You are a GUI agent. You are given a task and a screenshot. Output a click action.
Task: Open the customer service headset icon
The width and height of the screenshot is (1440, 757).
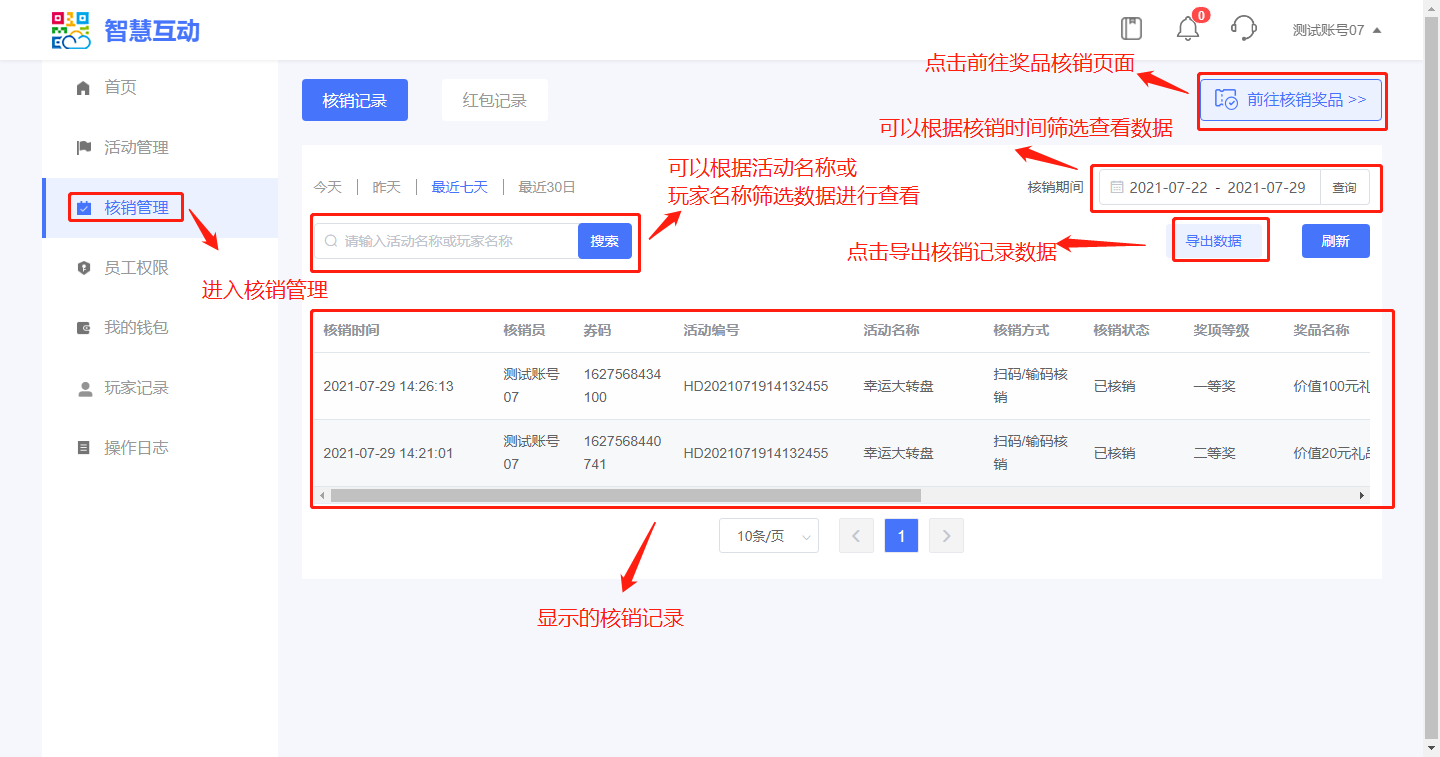click(x=1243, y=28)
